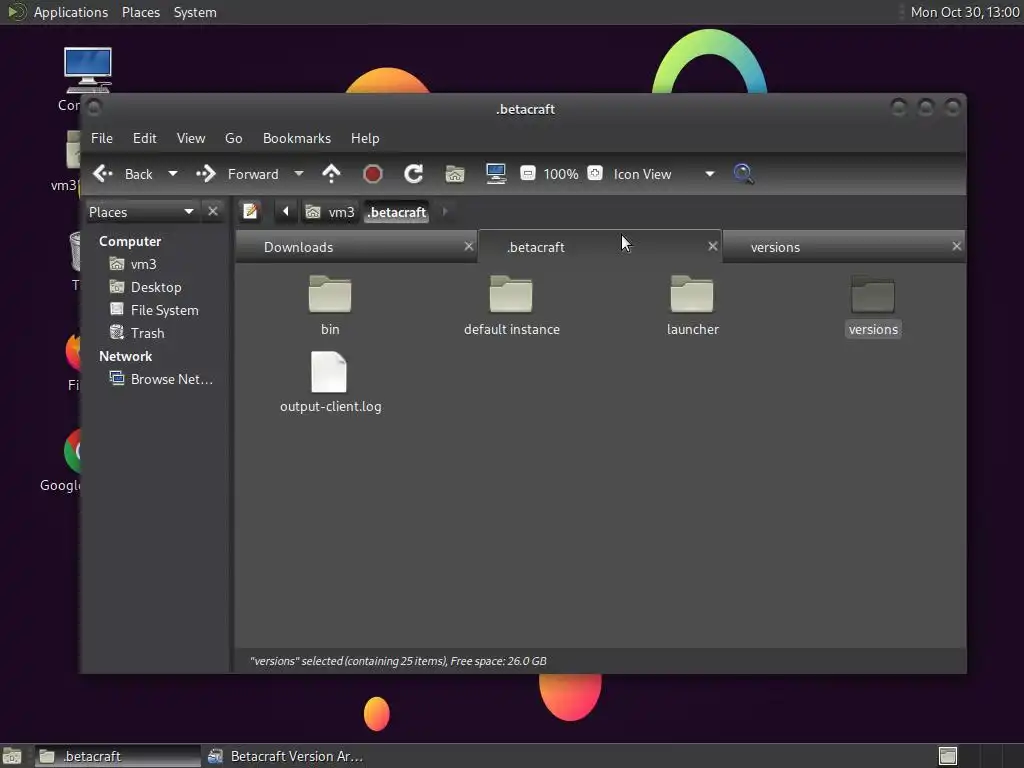
Task: Open the Edit menu
Action: click(144, 138)
